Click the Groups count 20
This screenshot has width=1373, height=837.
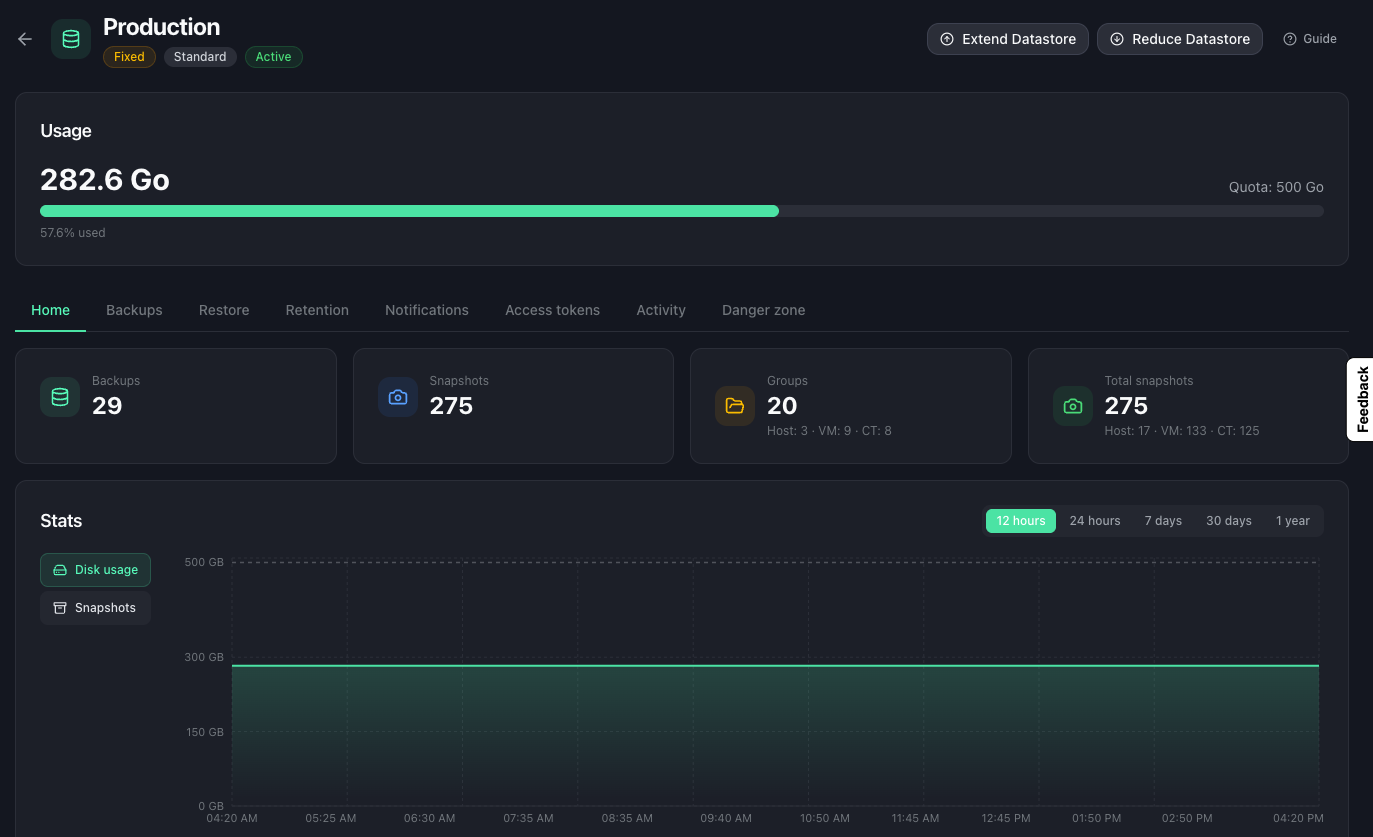[x=782, y=406]
